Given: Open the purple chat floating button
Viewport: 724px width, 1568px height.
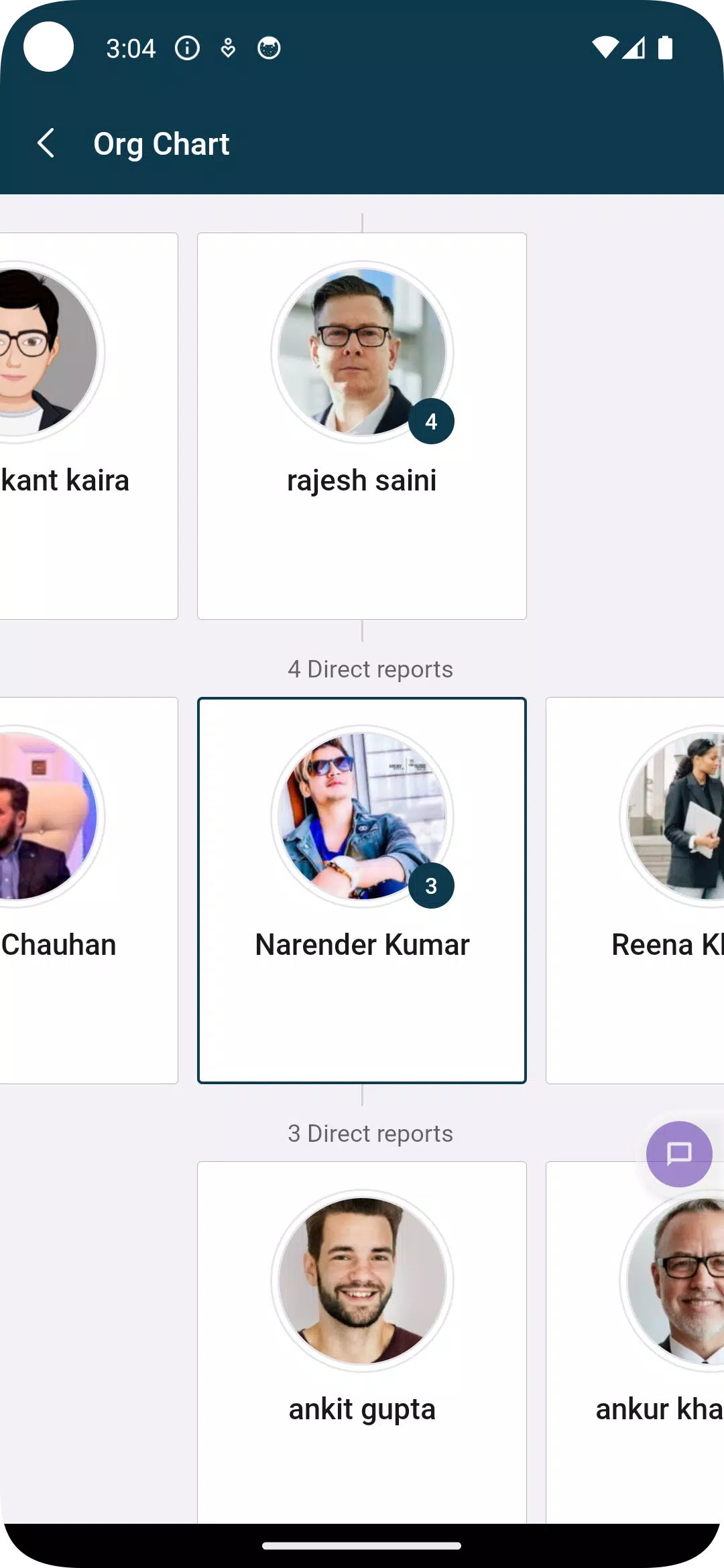Looking at the screenshot, I should coord(678,1153).
